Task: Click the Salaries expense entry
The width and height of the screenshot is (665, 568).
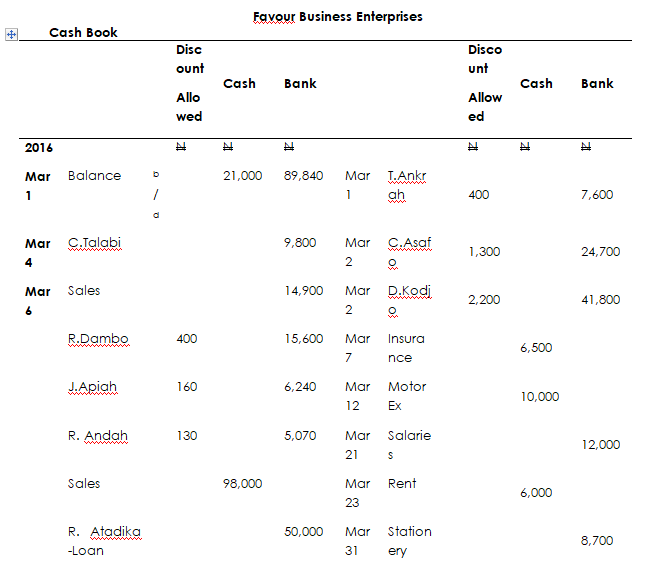Action: [408, 445]
